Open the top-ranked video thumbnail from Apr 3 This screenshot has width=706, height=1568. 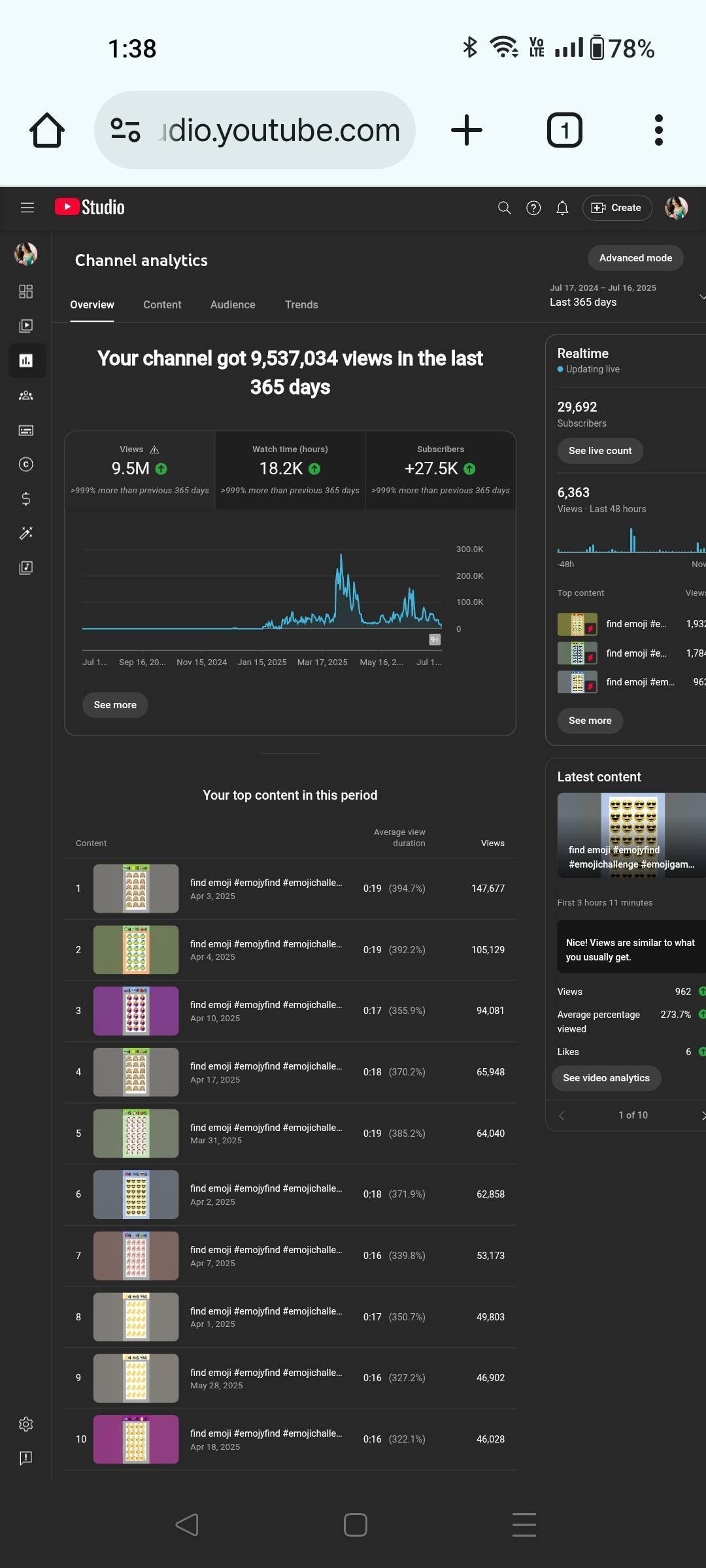point(136,889)
